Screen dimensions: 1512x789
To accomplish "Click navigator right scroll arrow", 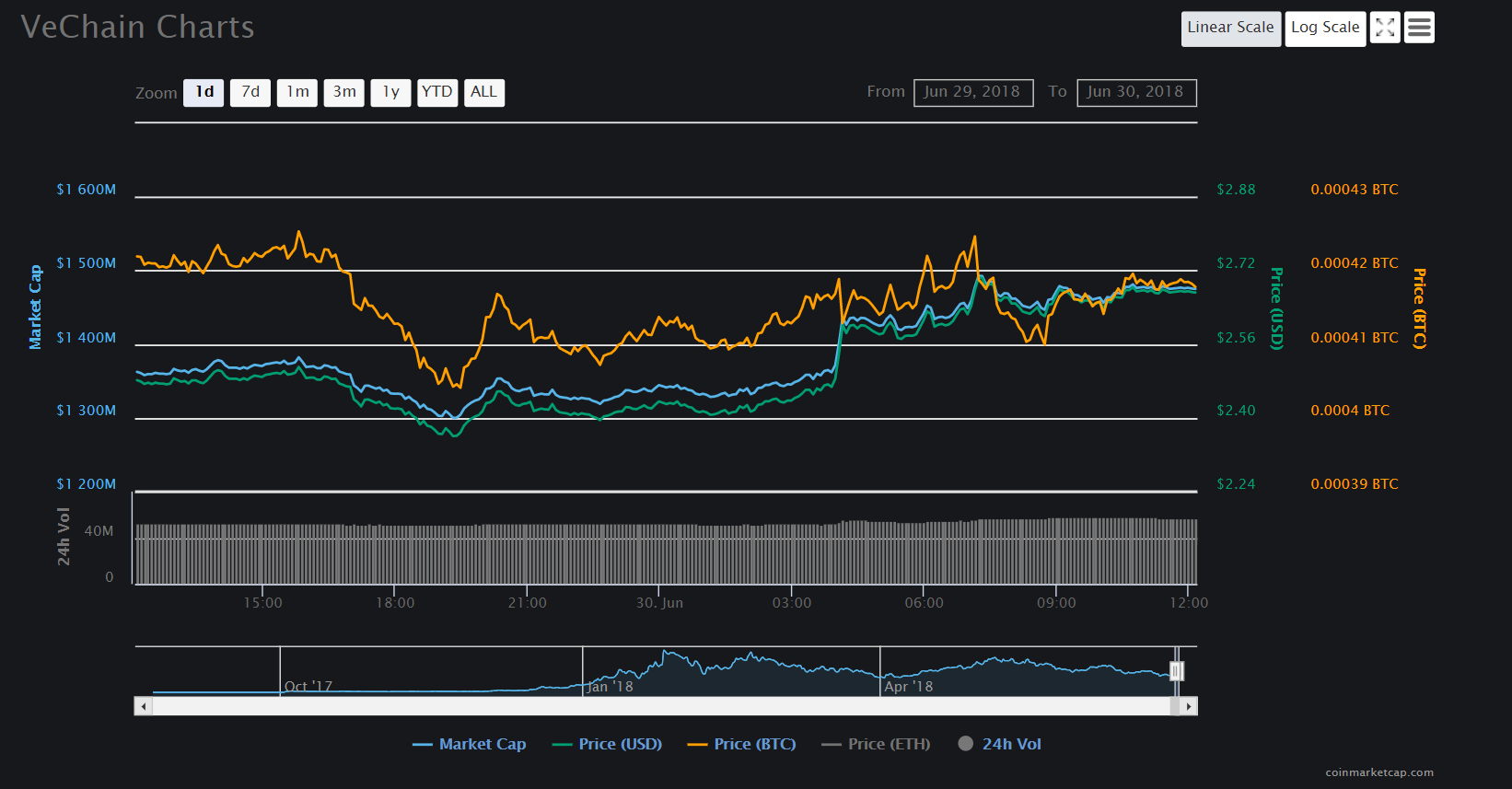I will pos(1189,706).
